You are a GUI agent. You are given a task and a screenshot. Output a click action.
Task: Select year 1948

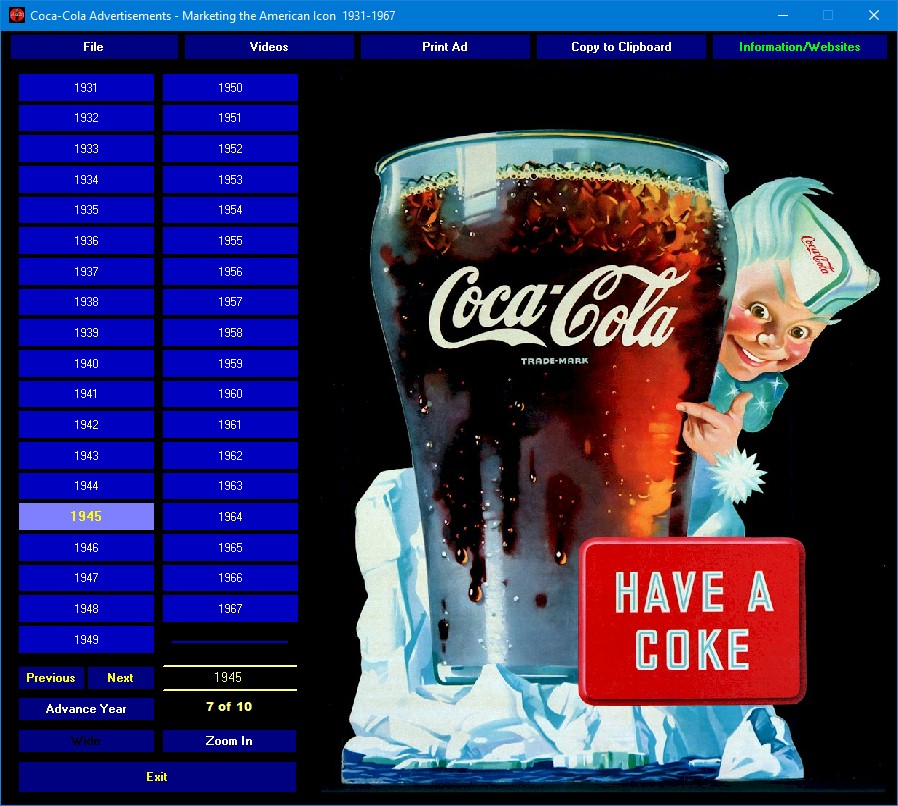(86, 609)
